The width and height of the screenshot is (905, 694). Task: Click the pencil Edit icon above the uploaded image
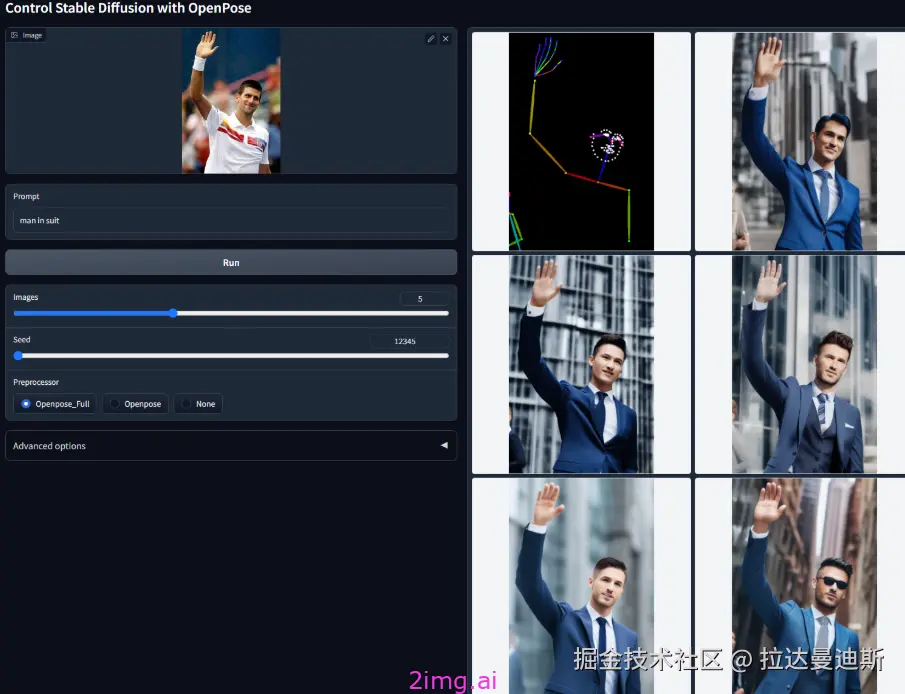[432, 38]
